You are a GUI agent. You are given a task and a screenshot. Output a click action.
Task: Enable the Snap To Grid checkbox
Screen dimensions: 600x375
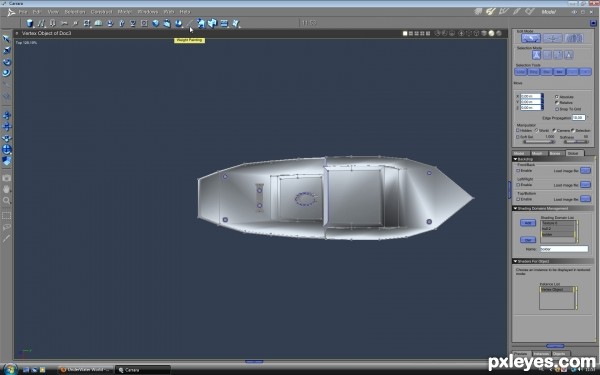pos(557,109)
